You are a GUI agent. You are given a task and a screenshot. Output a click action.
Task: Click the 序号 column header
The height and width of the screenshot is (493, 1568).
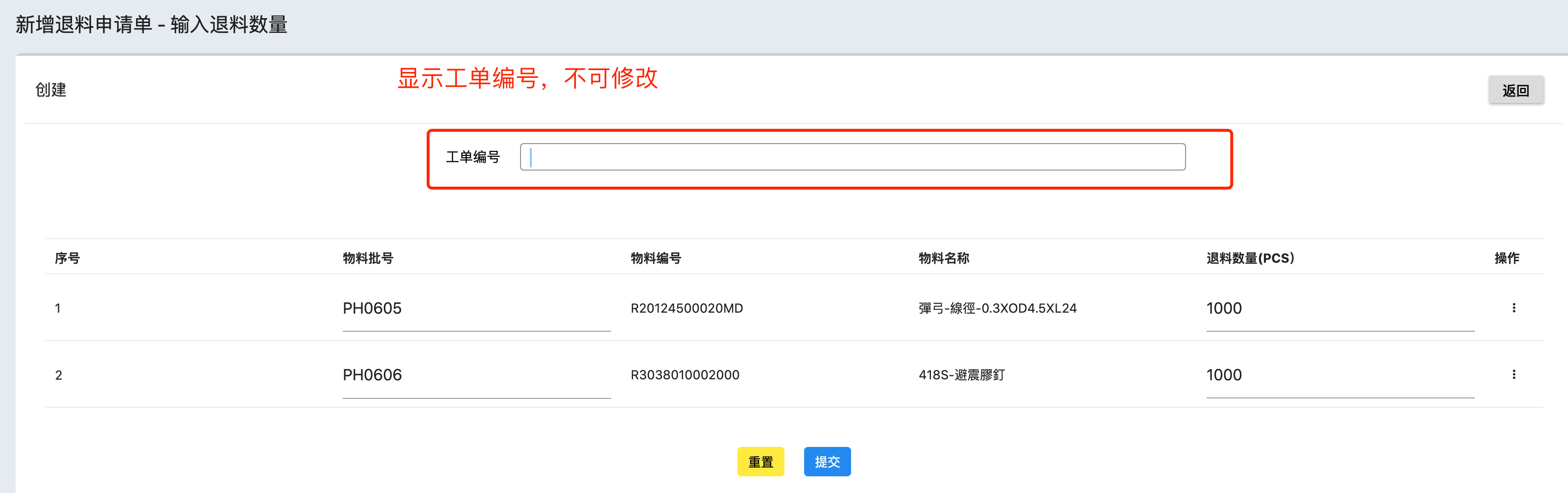pos(68,258)
